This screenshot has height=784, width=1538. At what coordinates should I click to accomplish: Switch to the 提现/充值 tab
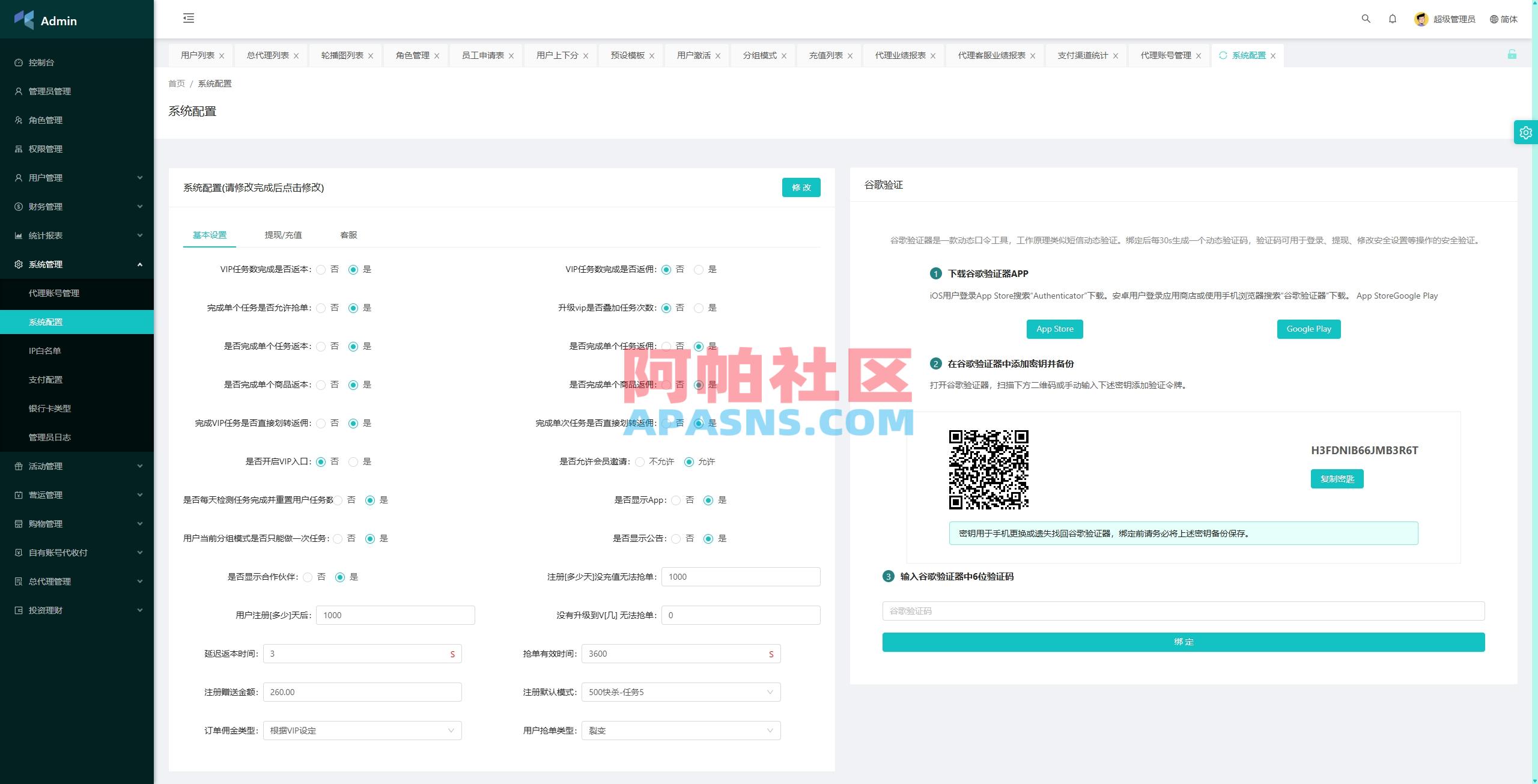[x=283, y=235]
